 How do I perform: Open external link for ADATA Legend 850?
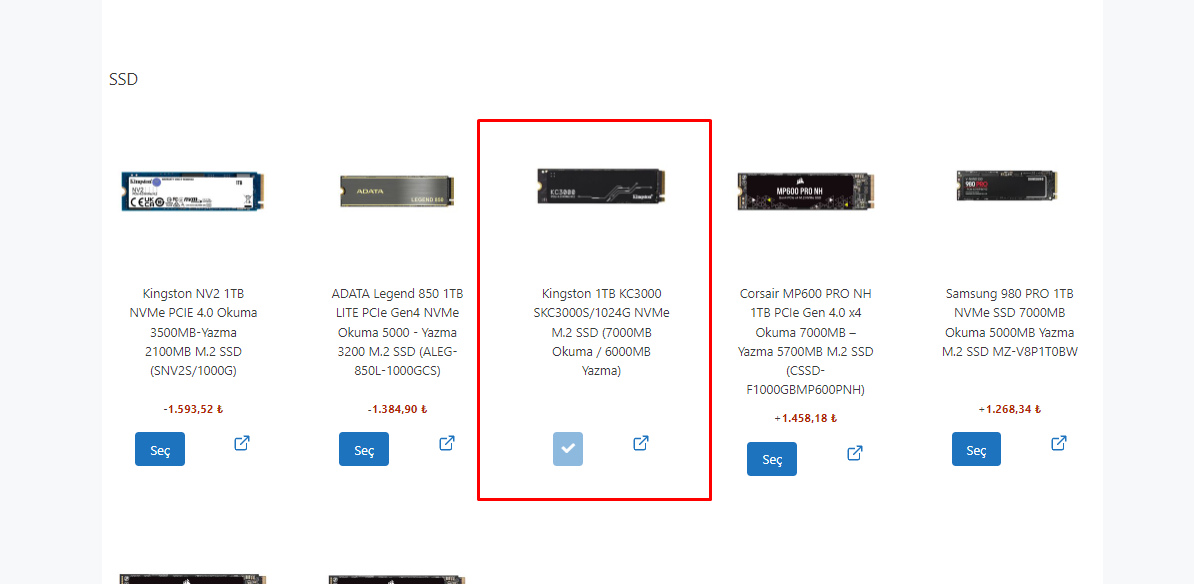click(x=447, y=442)
